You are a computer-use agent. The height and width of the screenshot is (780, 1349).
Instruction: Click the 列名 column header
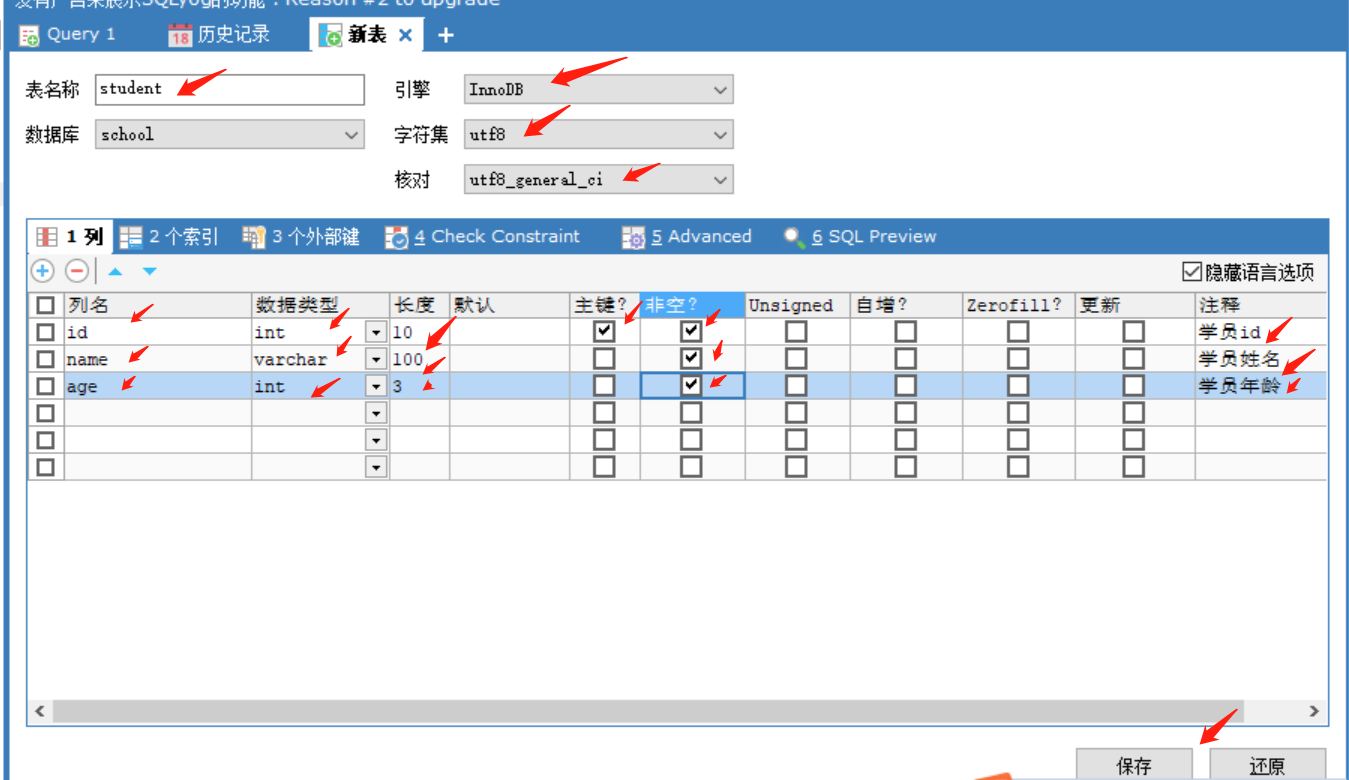(157, 305)
